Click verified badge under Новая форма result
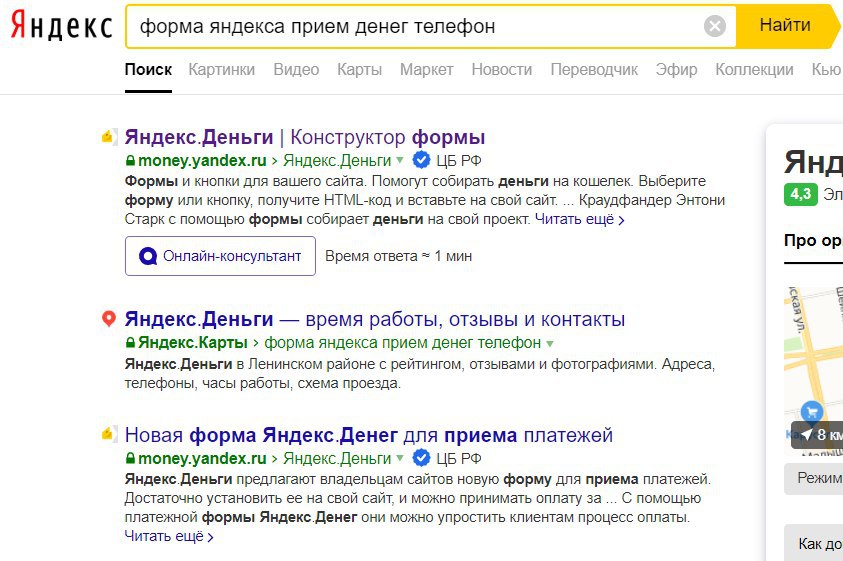Screen dimensions: 843x561 coord(421,458)
